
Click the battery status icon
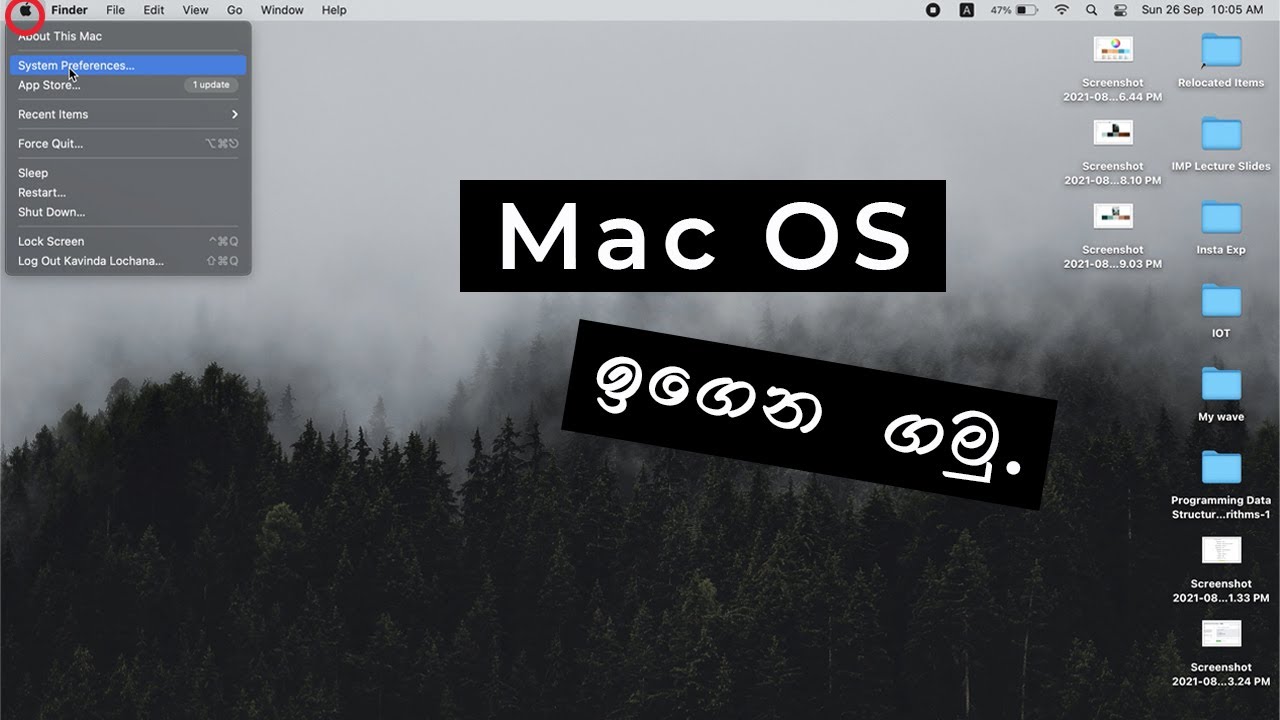[x=1027, y=10]
